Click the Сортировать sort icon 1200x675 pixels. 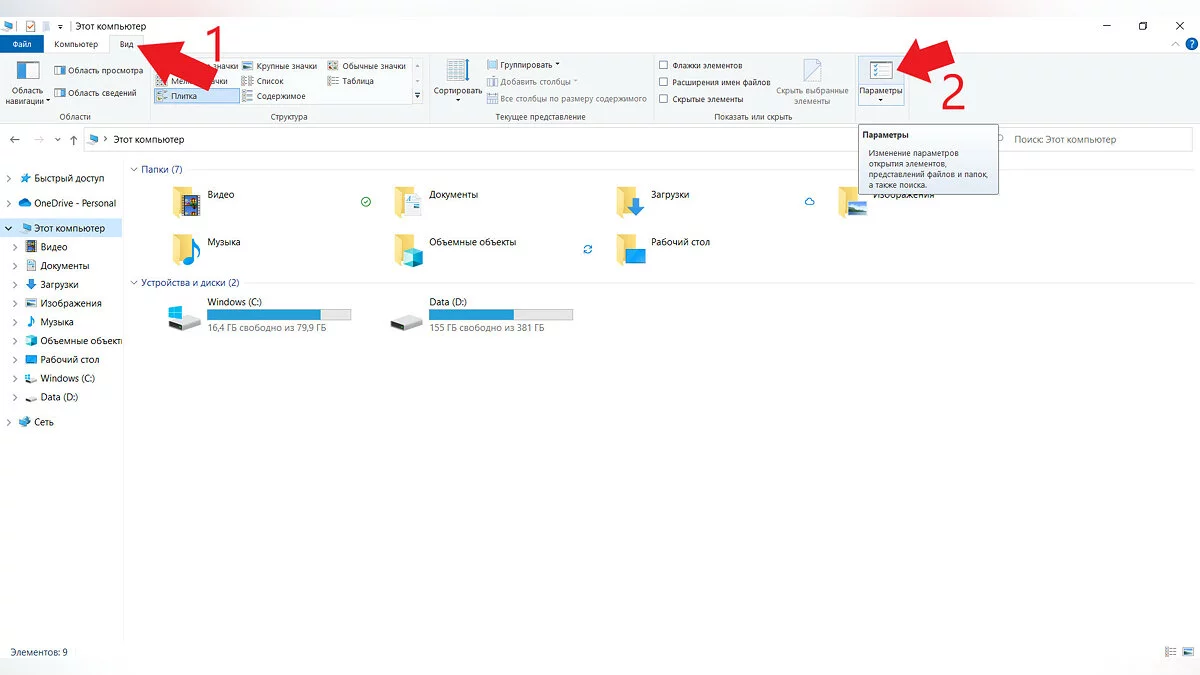pyautogui.click(x=458, y=71)
